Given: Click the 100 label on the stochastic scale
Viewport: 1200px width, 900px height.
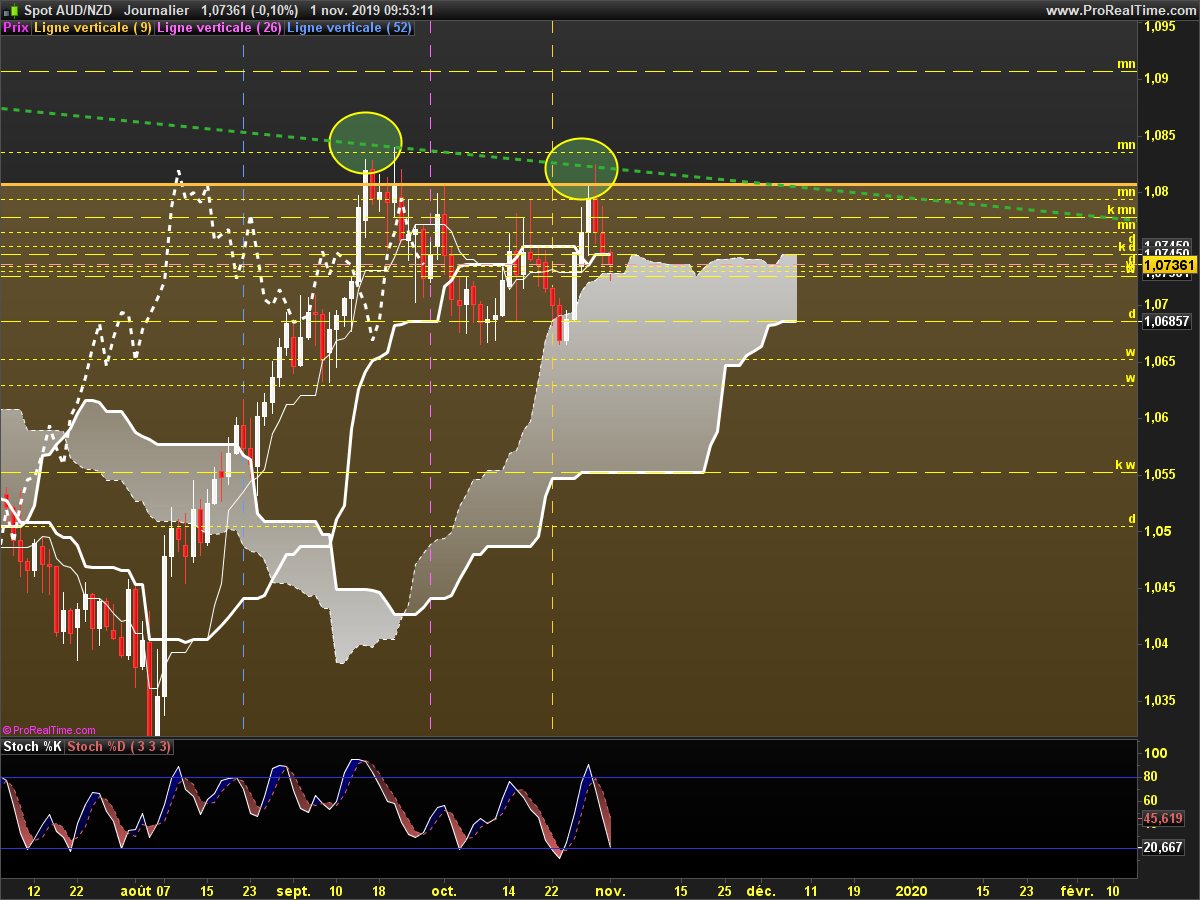Looking at the screenshot, I should [1155, 753].
